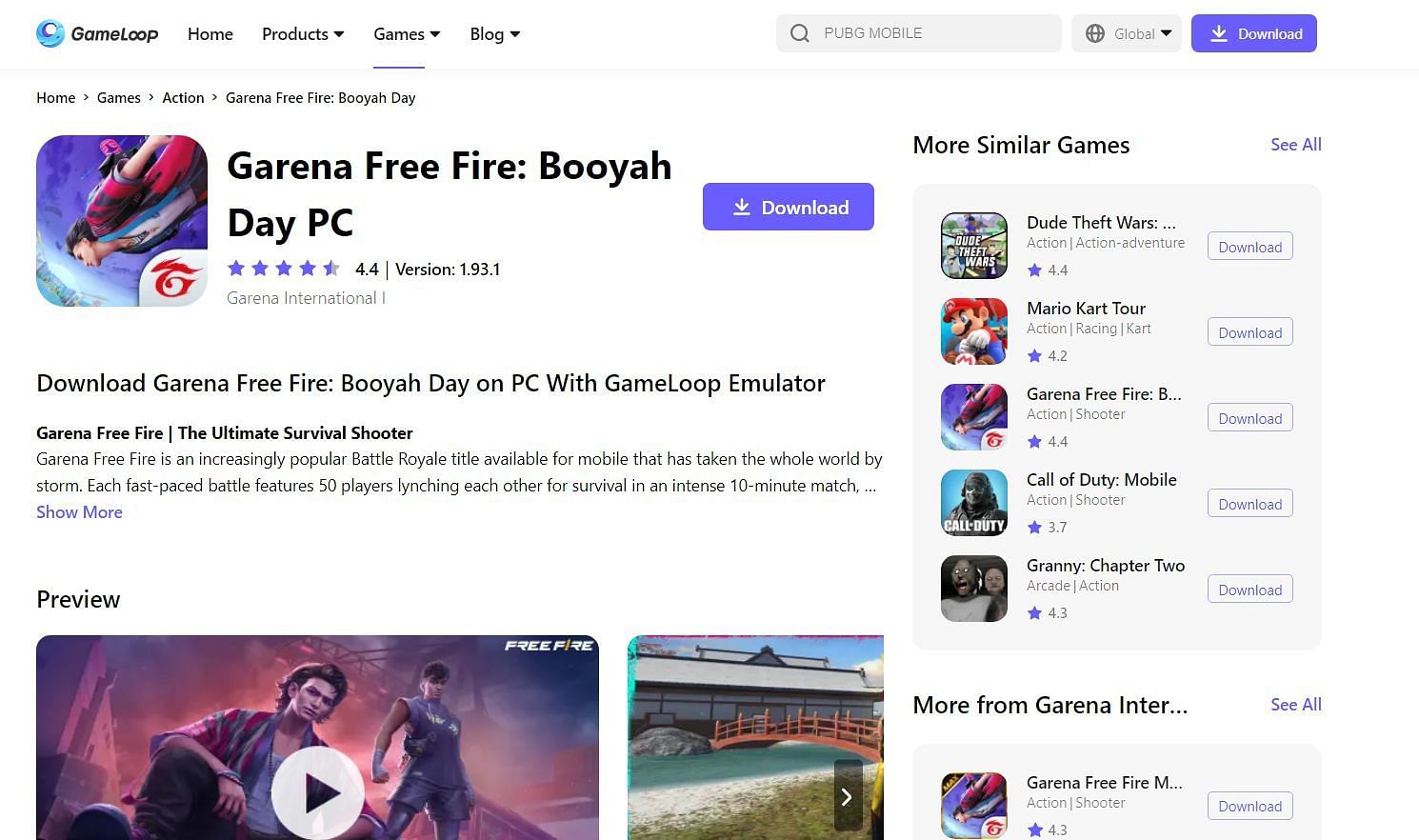
Task: Play the Free Fire preview video
Action: point(317,793)
